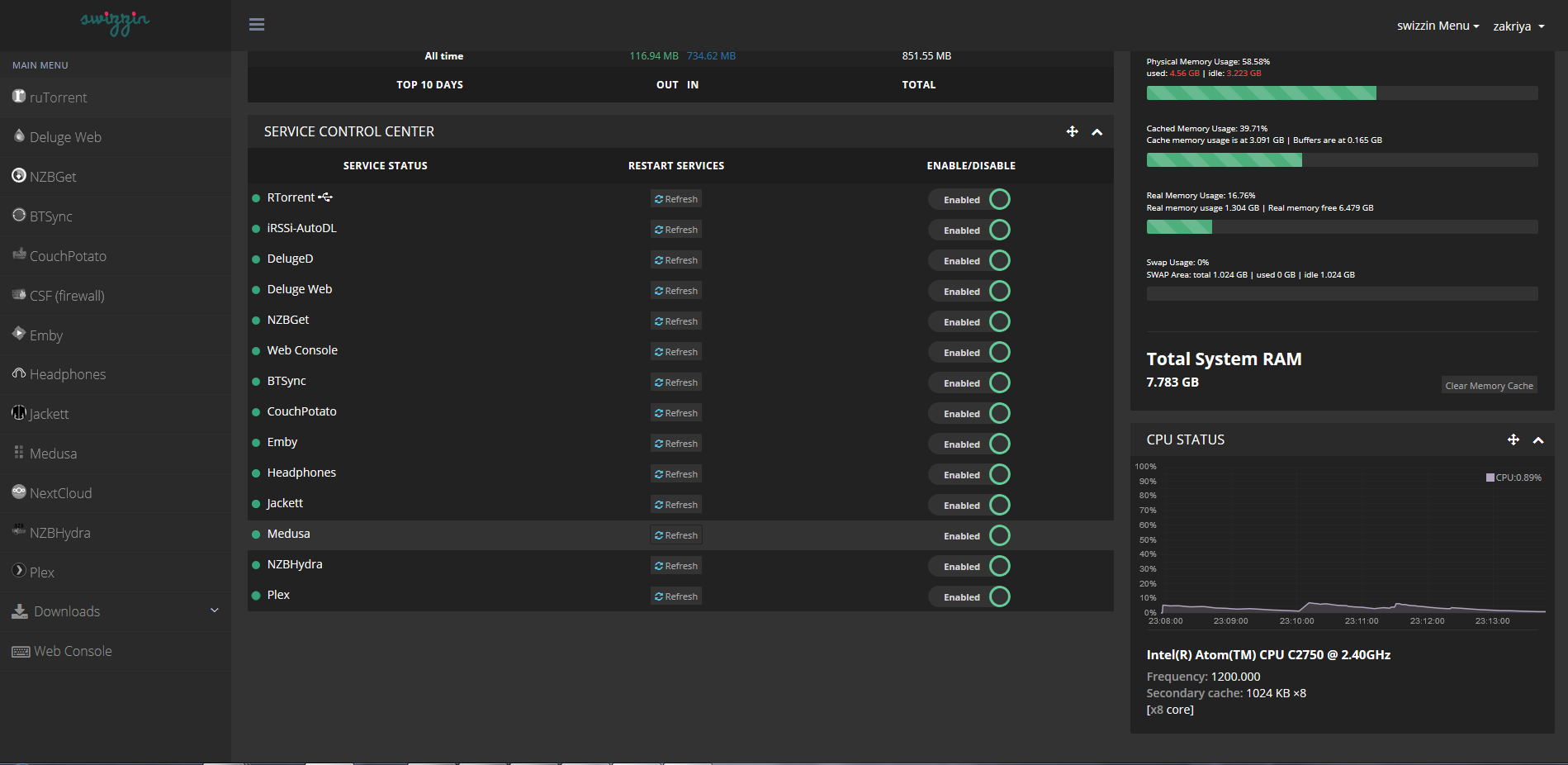Click the Plex sidebar icon
The width and height of the screenshot is (1568, 765).
pos(19,571)
